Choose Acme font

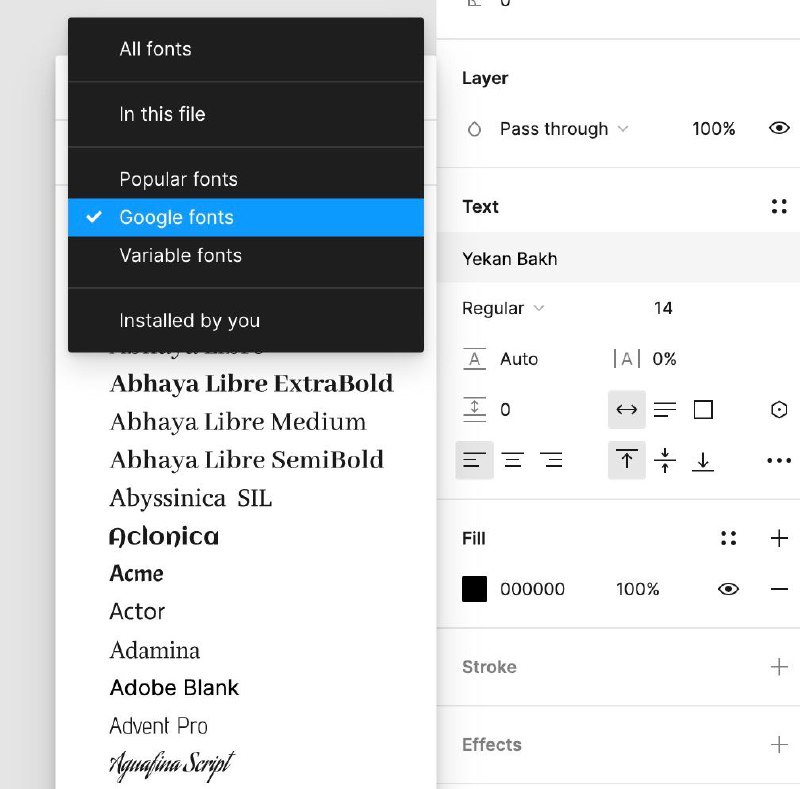tap(136, 574)
